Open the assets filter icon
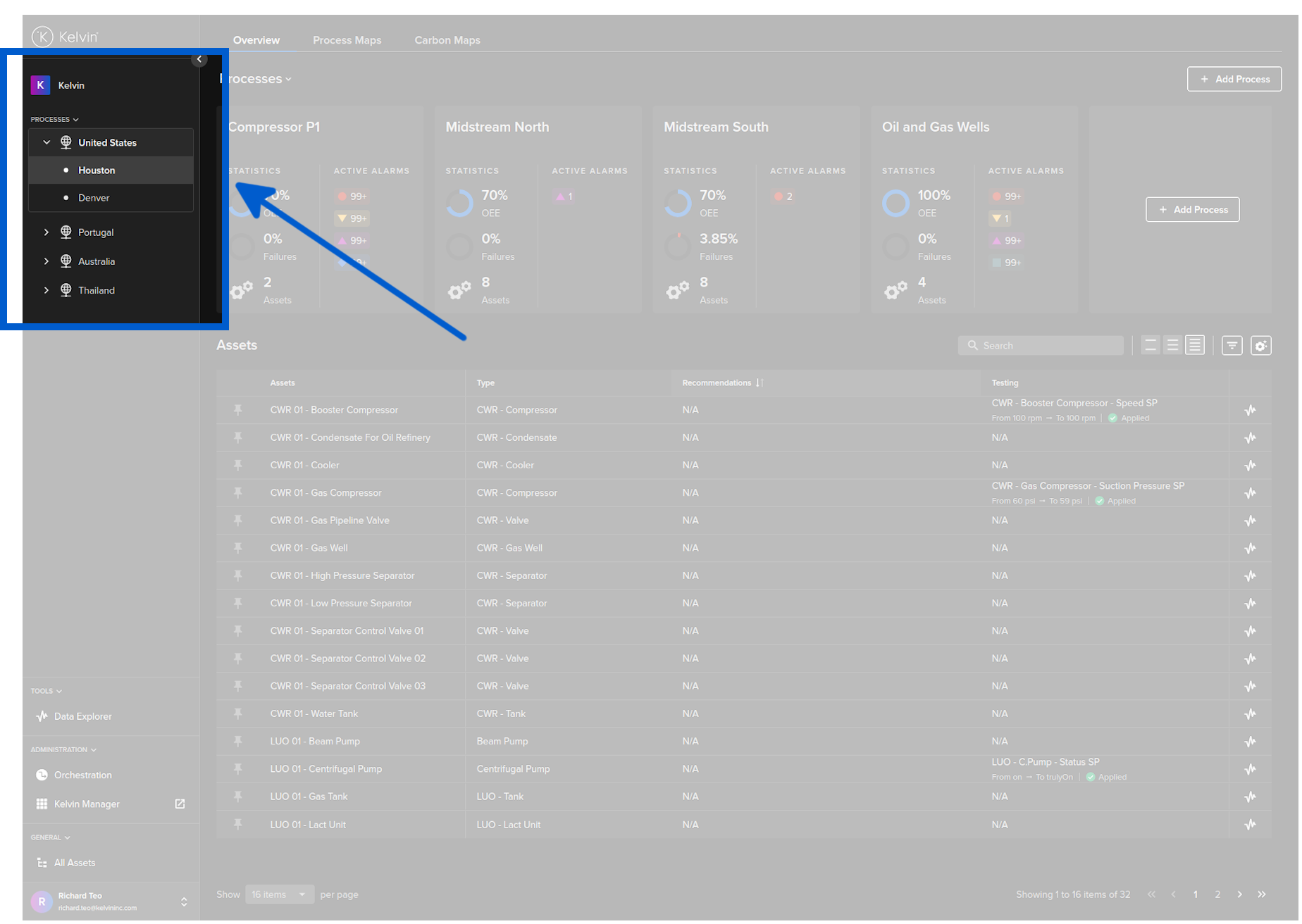The width and height of the screenshot is (1302, 924). click(x=1232, y=345)
